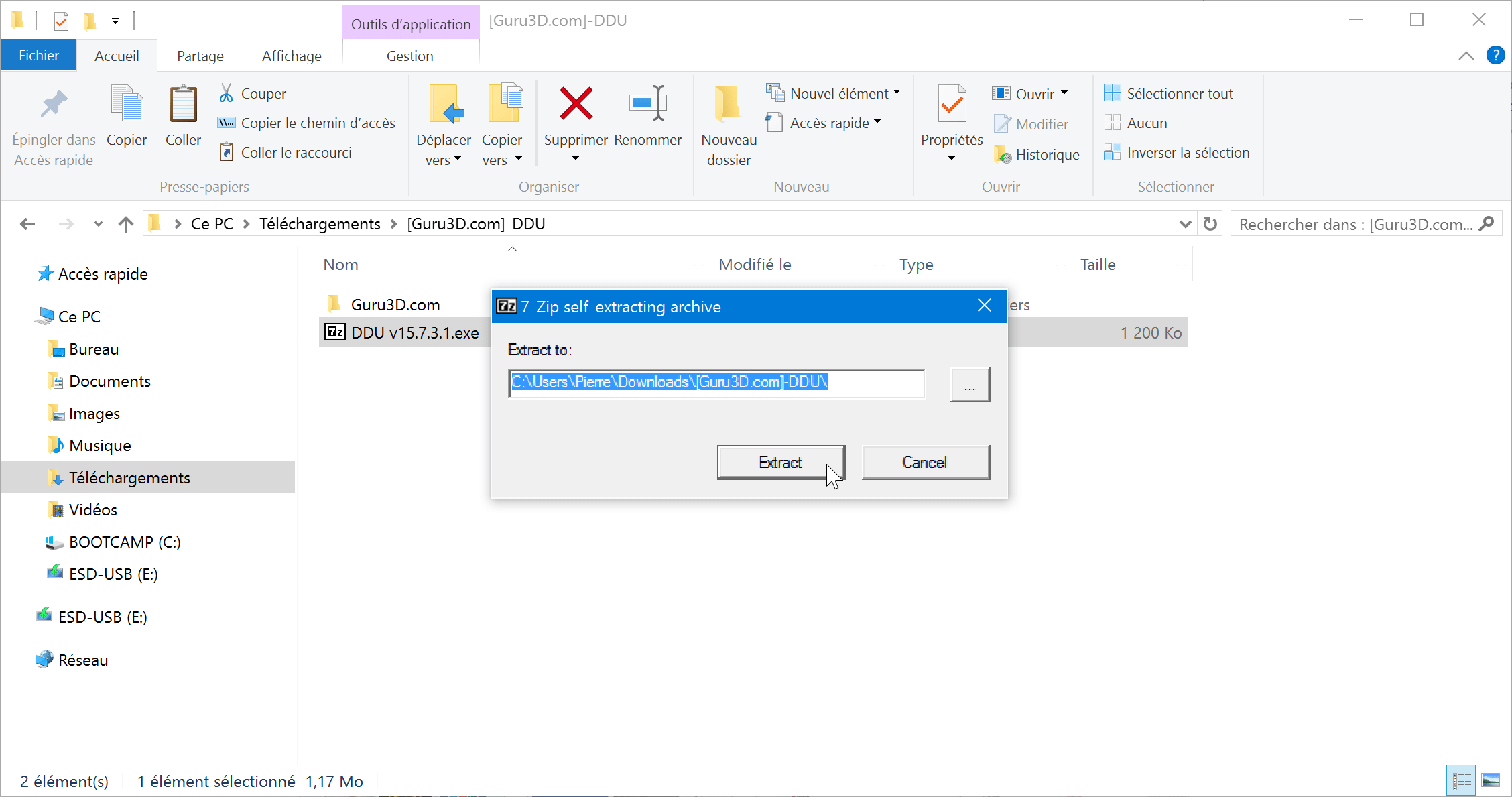Click the up one level arrow
The height and width of the screenshot is (797, 1512).
pyautogui.click(x=125, y=224)
